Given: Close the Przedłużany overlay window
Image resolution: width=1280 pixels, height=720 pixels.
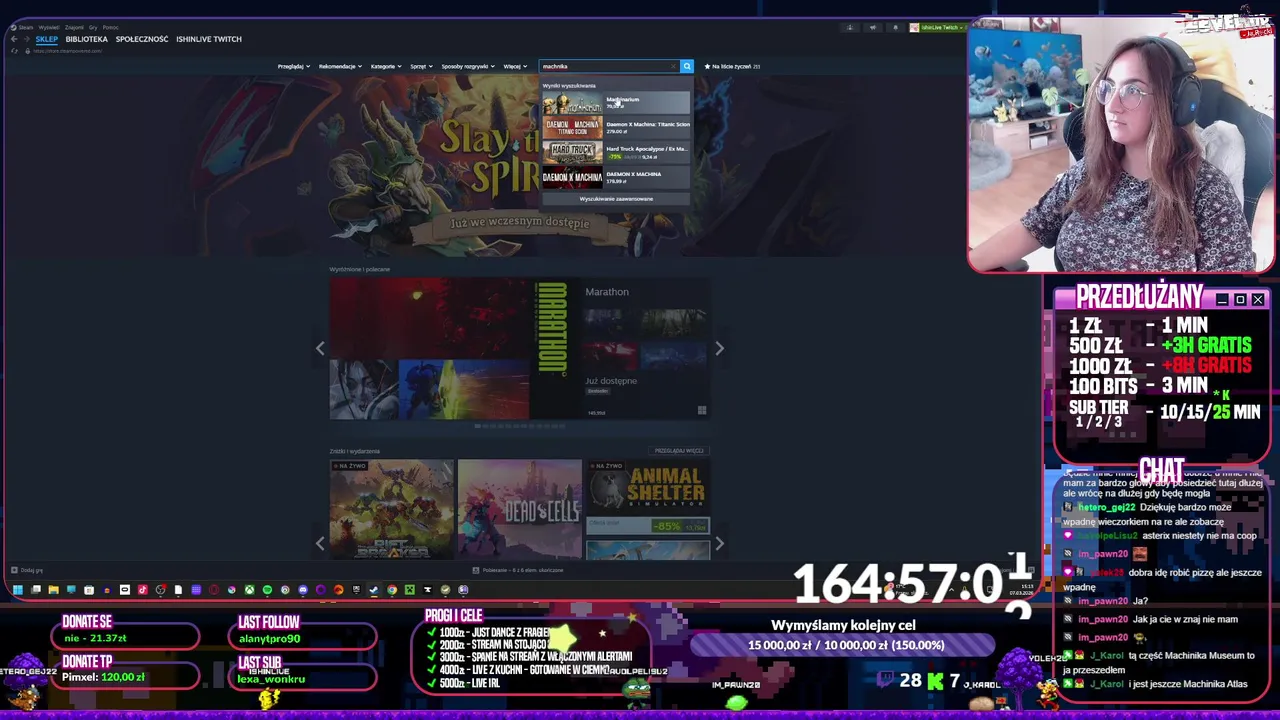Looking at the screenshot, I should (x=1258, y=300).
